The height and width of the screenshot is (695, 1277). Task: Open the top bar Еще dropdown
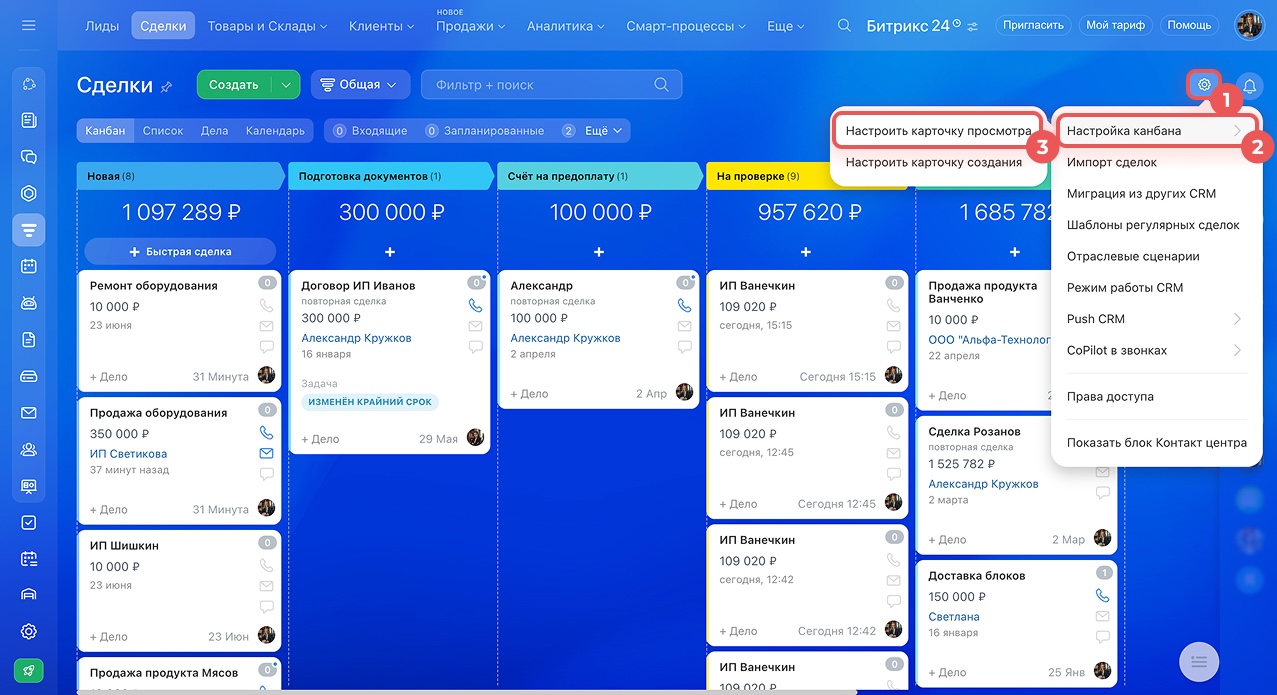(786, 26)
